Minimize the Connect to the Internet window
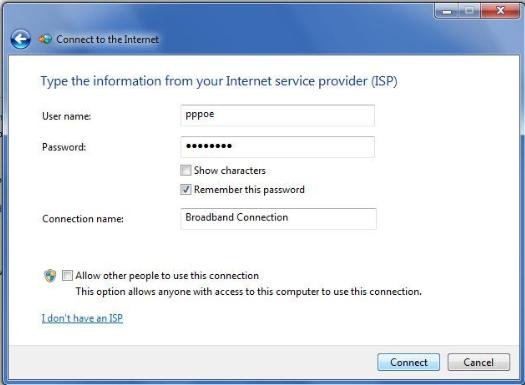 click(x=447, y=11)
